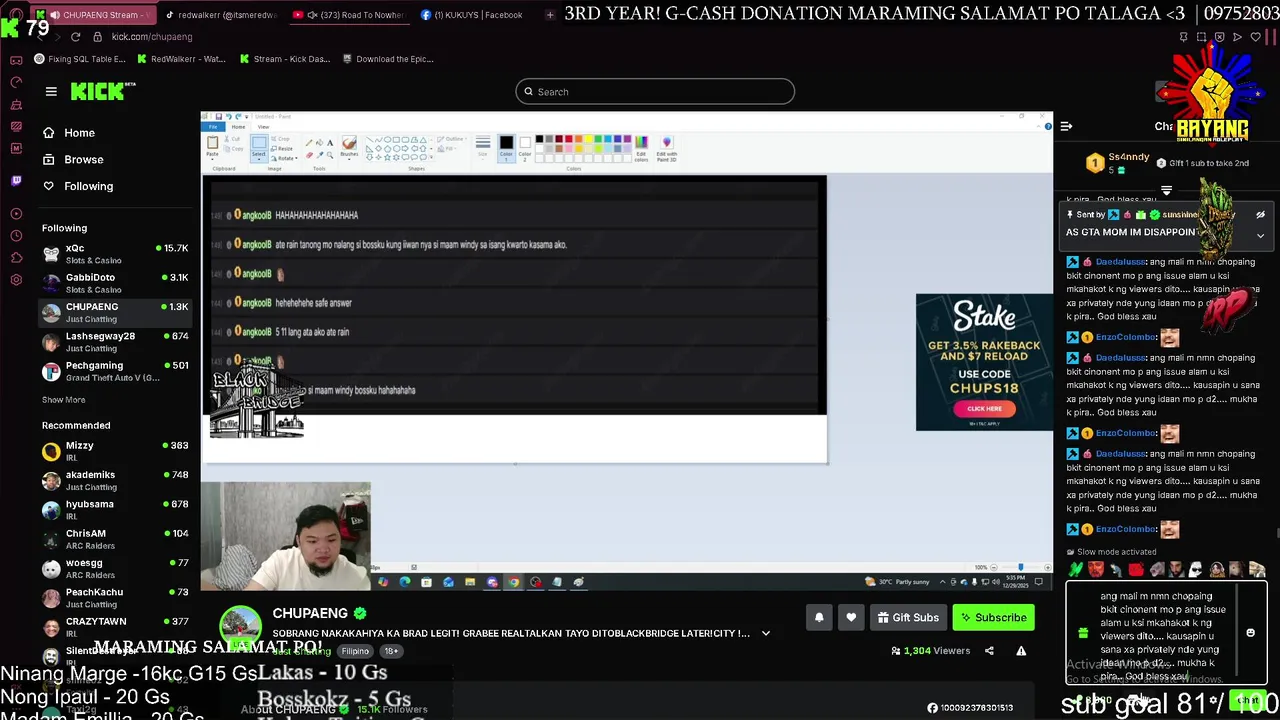Open PeachKachu's recommended channel
This screenshot has width=1280, height=720.
pyautogui.click(x=115, y=598)
